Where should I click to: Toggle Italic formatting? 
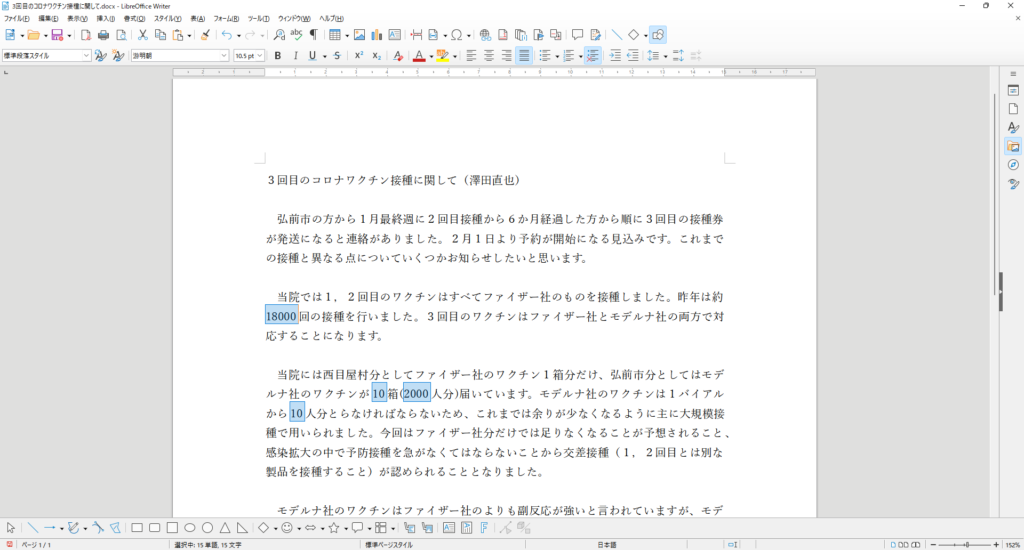[x=295, y=56]
